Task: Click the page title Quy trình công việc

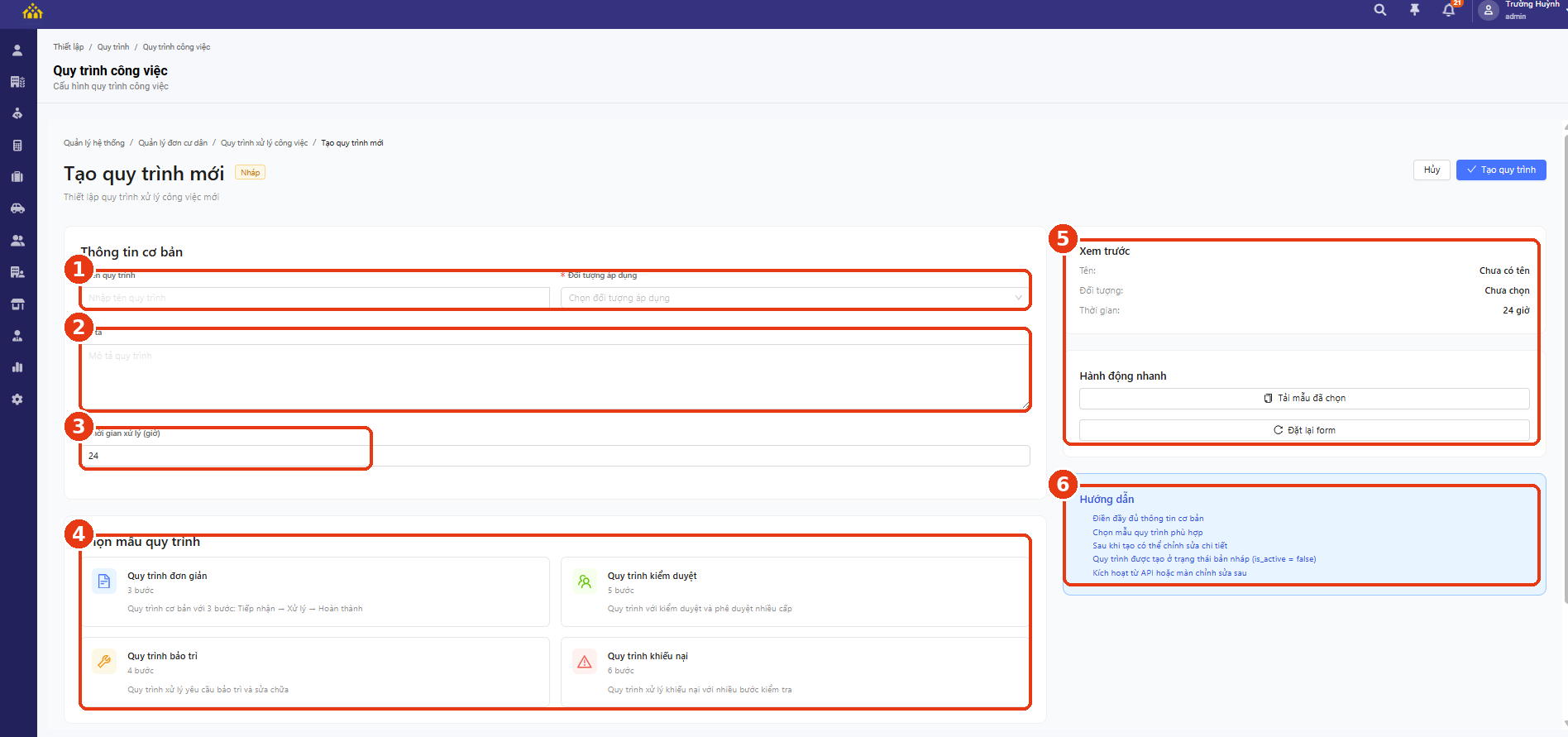Action: [110, 71]
